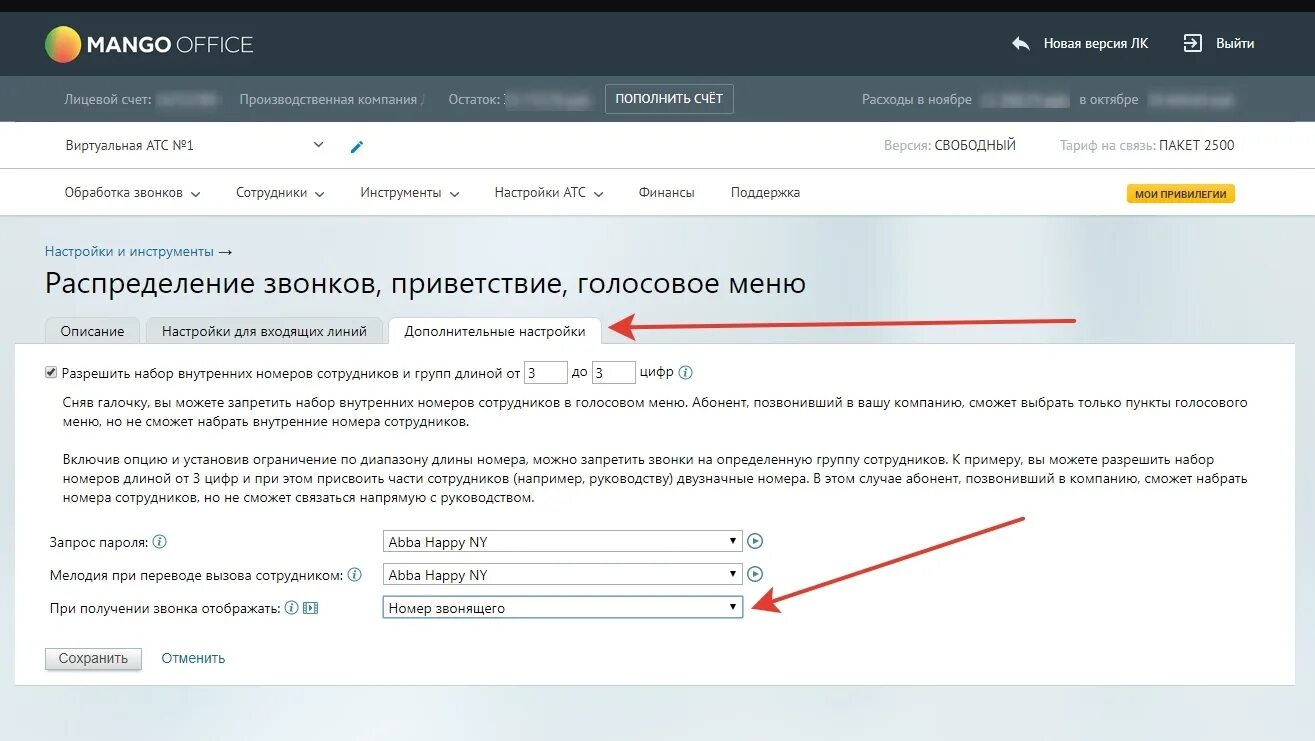
Task: Expand Обработка звонков menu
Action: pos(132,193)
